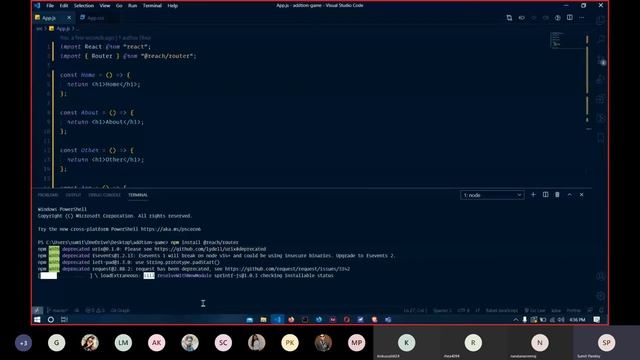Click the Open Changes icon in editor toolbar

click(509, 18)
